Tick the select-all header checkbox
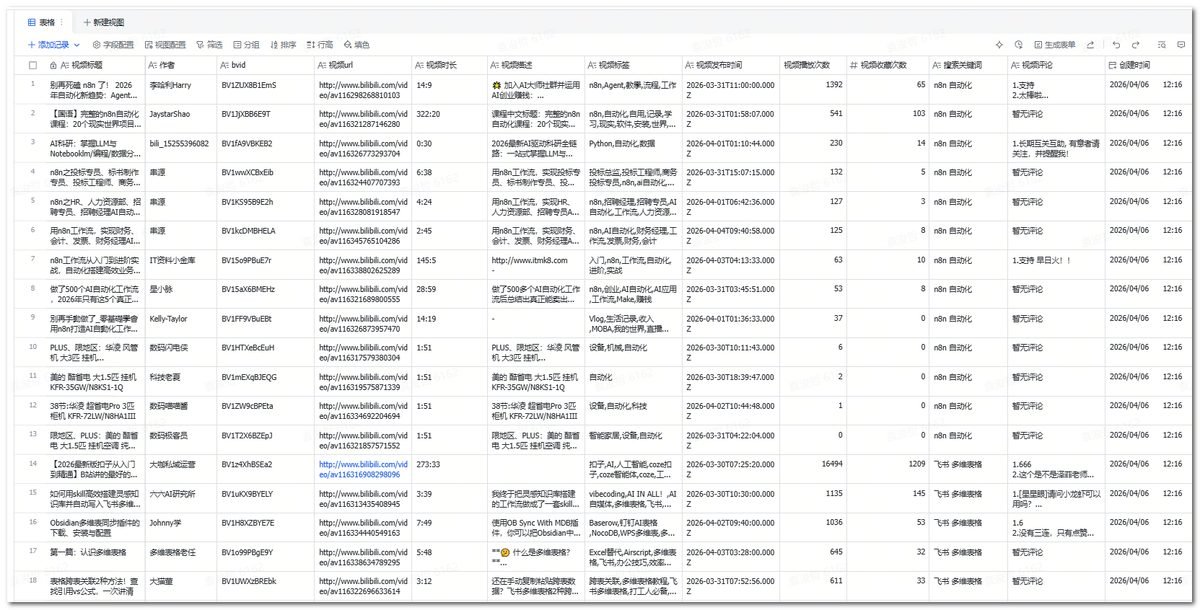This screenshot has width=1200, height=610. (33, 65)
